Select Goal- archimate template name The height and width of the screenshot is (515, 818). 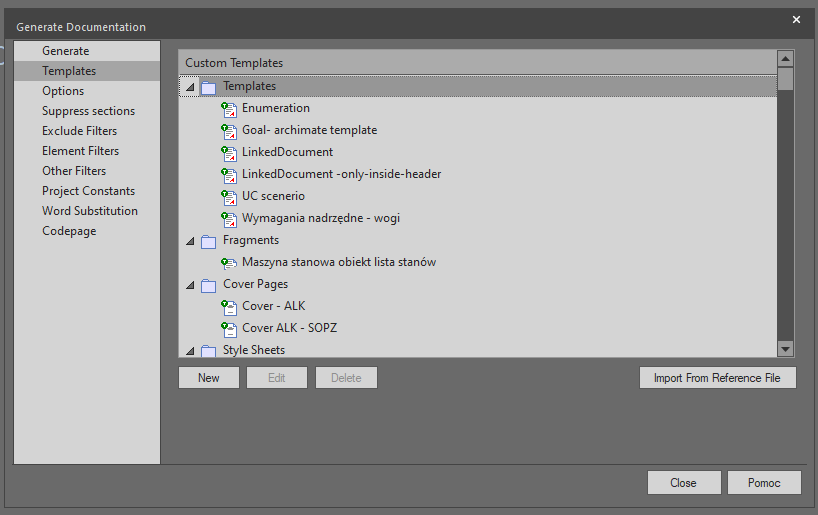point(309,130)
